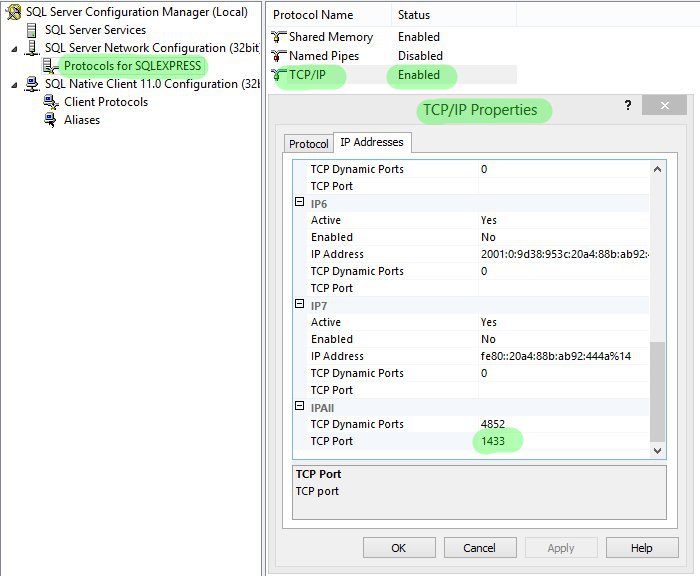Click the Aliases icon in tree

coord(51,120)
